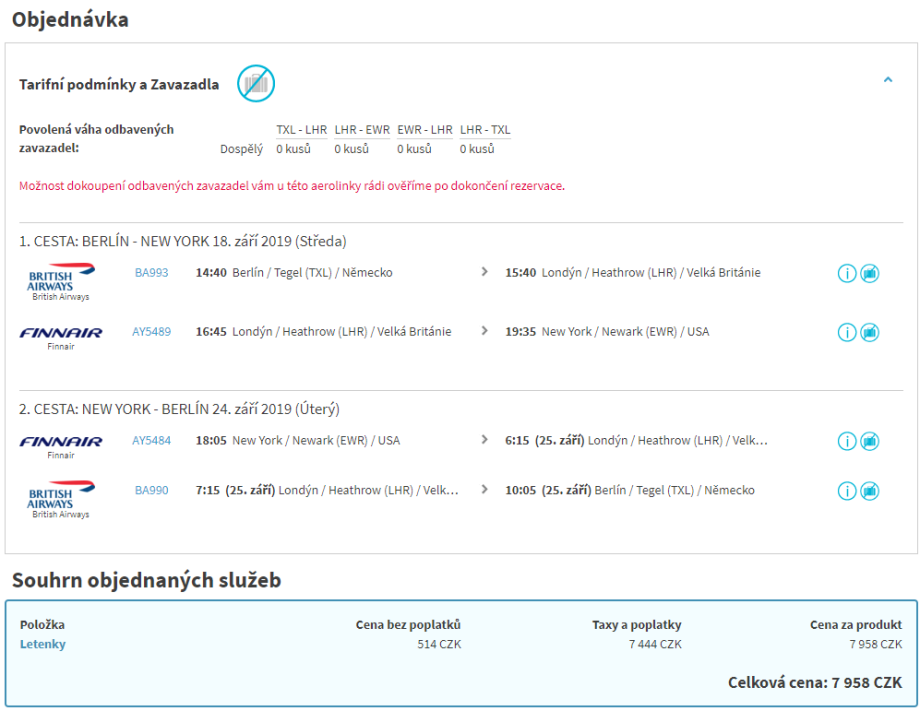This screenshot has height=711, width=920.
Task: Click the no-baggage icon for flight BA990
Action: coord(870,491)
